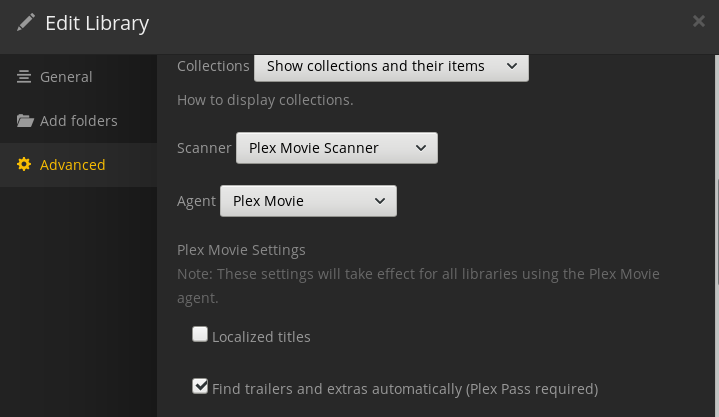719x417 pixels.
Task: Click the 'Edit Library' title text
Action: (97, 23)
